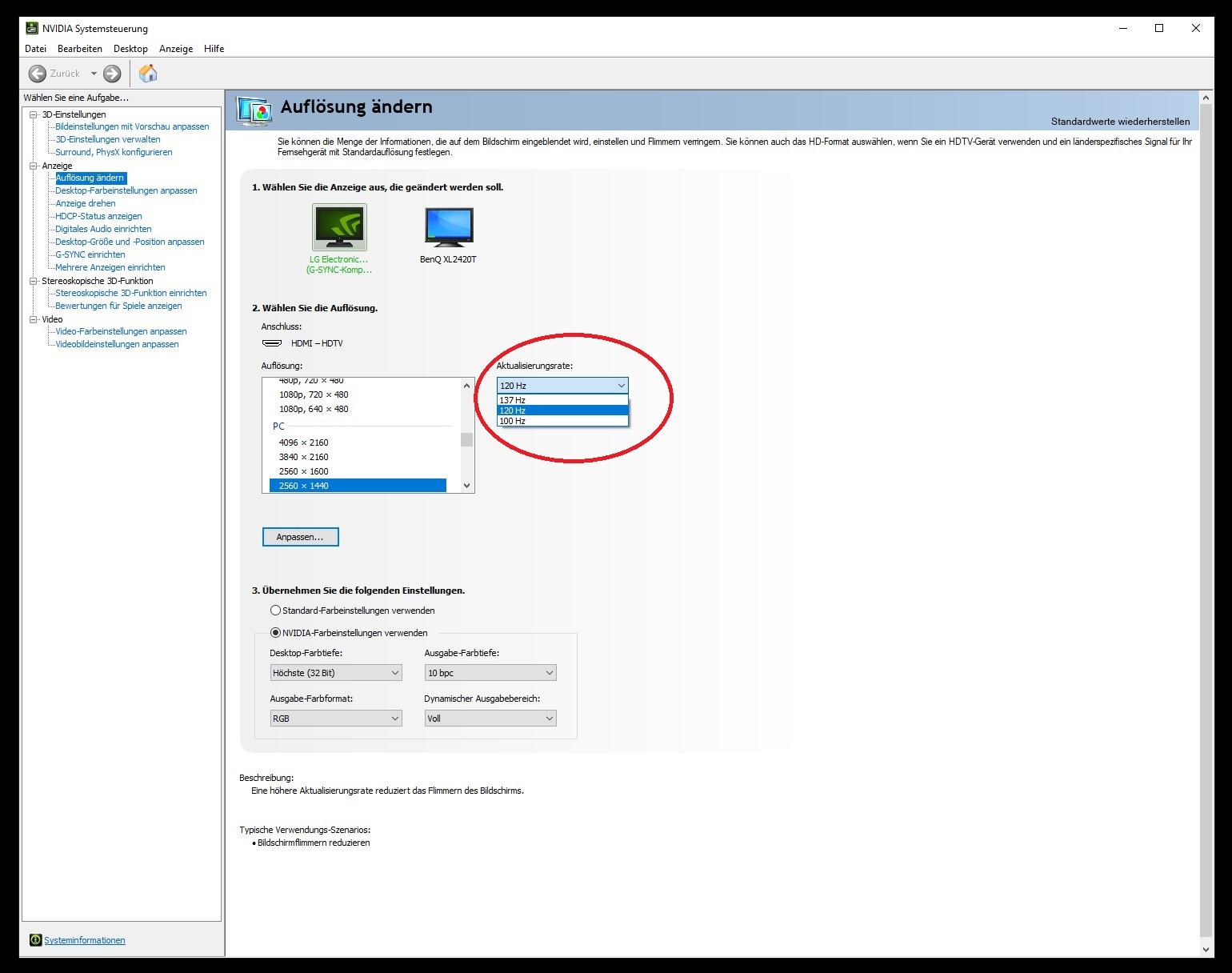Click the System information icon
Image resolution: width=1232 pixels, height=973 pixels.
(x=35, y=940)
